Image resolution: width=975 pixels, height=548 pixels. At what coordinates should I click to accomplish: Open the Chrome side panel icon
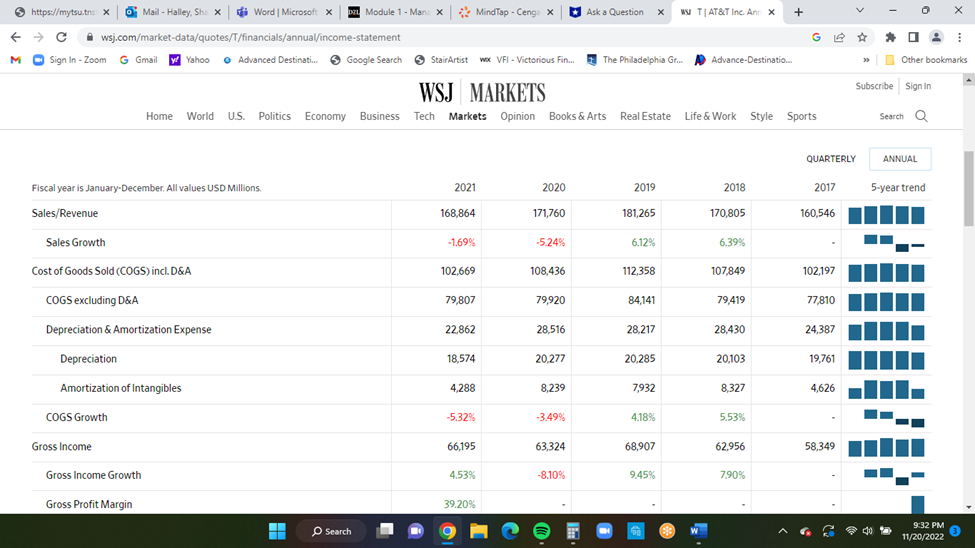click(913, 37)
